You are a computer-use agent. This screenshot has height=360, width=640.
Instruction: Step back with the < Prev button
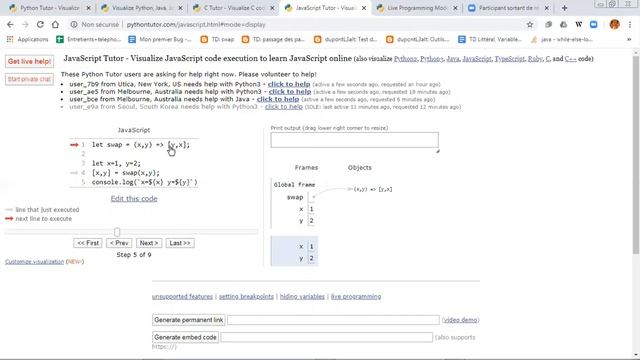point(119,243)
